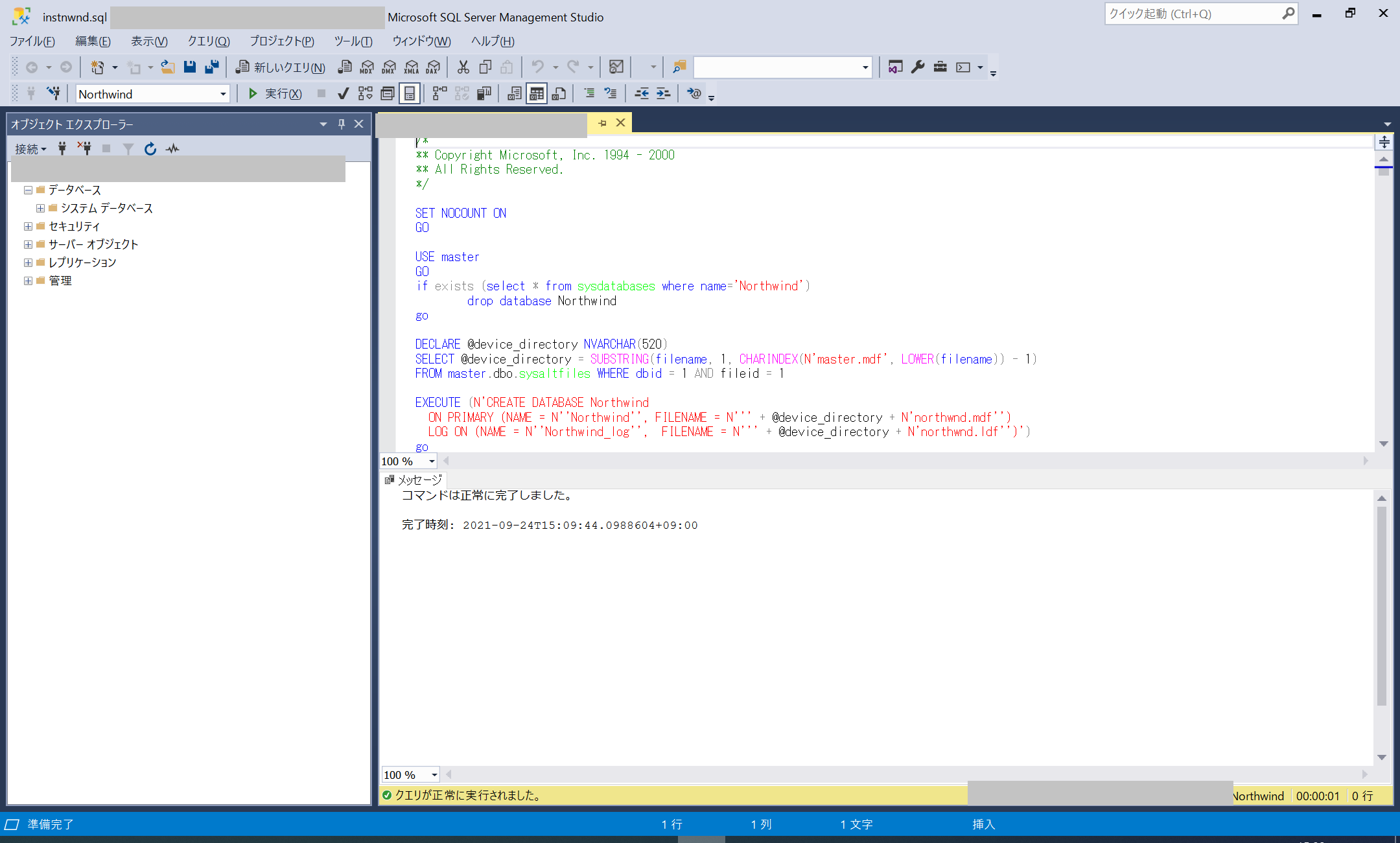Comment out the selected lines
Image resolution: width=1400 pixels, height=843 pixels.
tap(589, 93)
